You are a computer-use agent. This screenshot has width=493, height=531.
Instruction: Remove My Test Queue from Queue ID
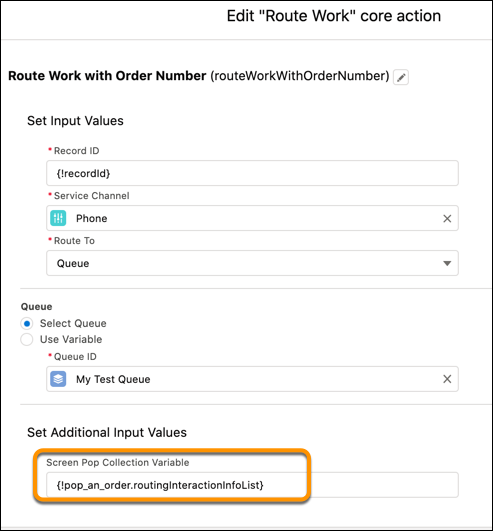(447, 379)
